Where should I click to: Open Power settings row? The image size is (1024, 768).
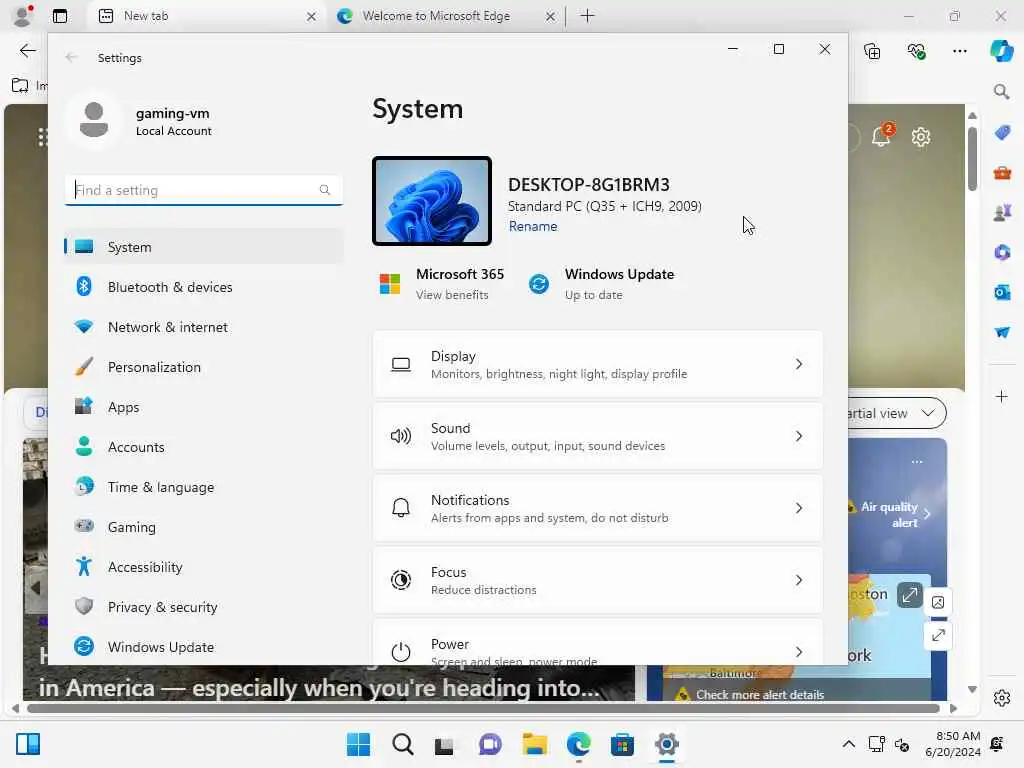point(598,643)
